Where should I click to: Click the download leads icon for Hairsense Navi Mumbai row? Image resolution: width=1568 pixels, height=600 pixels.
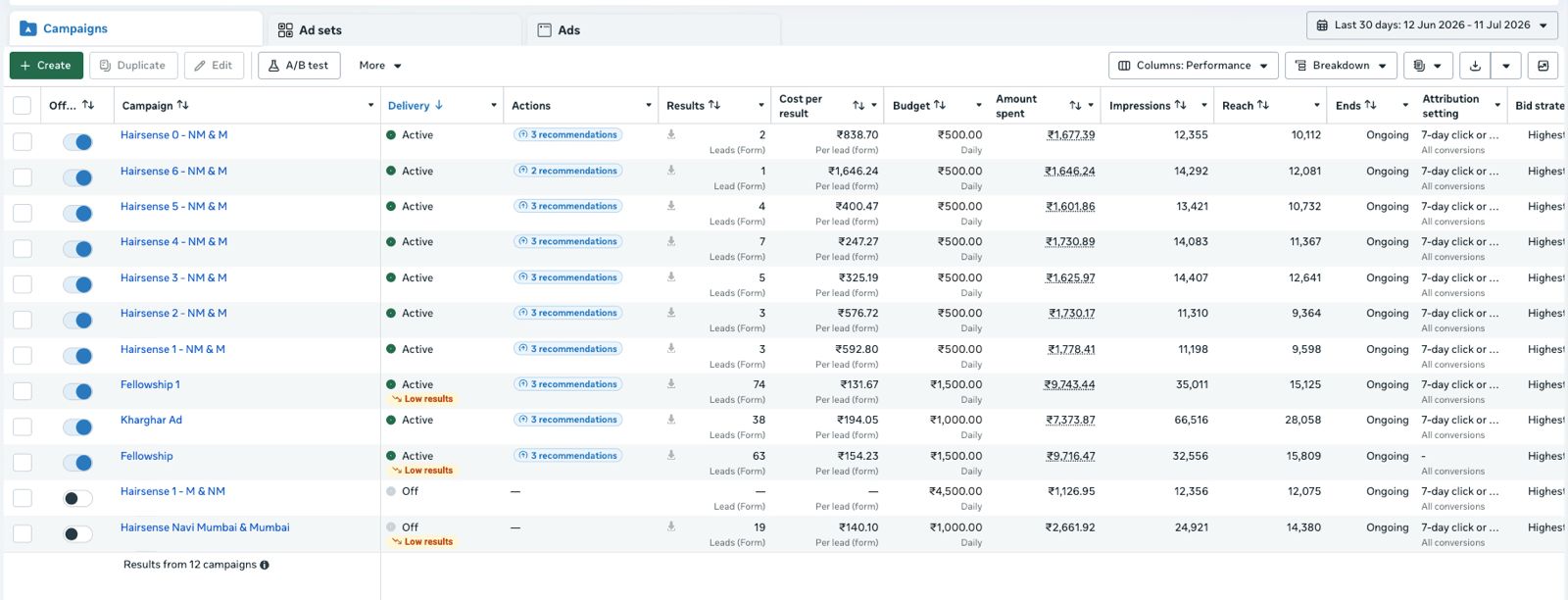[x=671, y=526]
